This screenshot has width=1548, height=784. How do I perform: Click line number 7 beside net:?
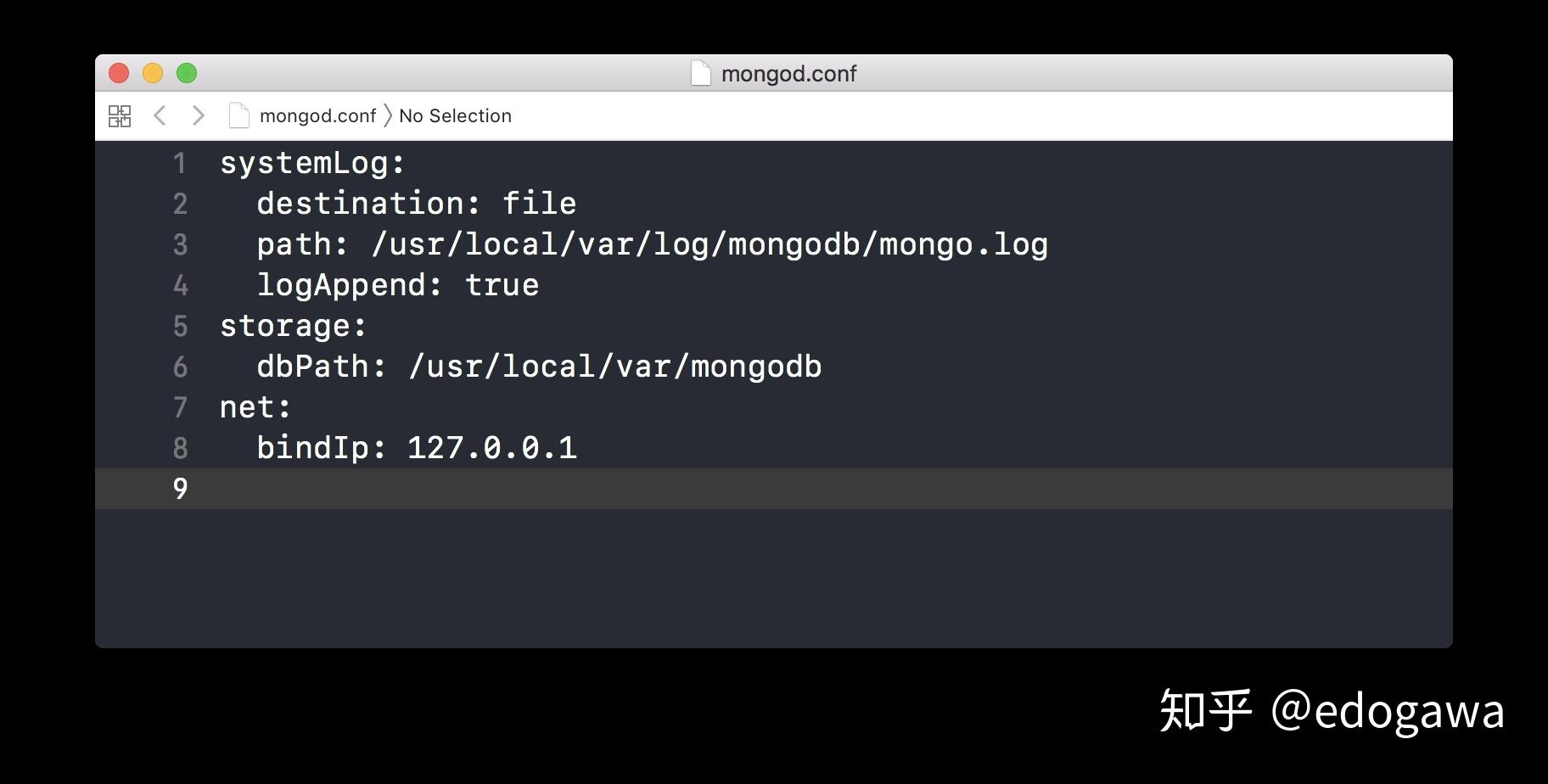click(180, 407)
